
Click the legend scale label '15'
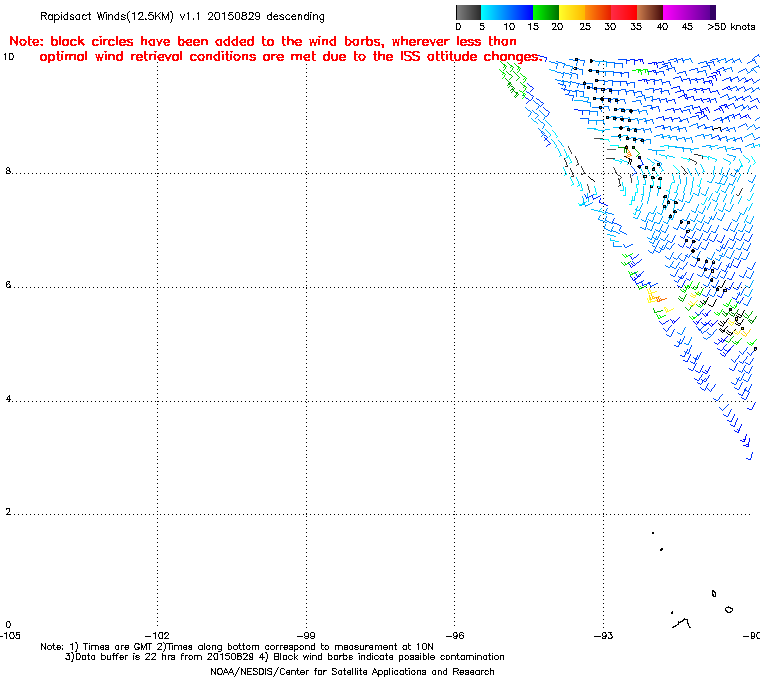tap(533, 27)
